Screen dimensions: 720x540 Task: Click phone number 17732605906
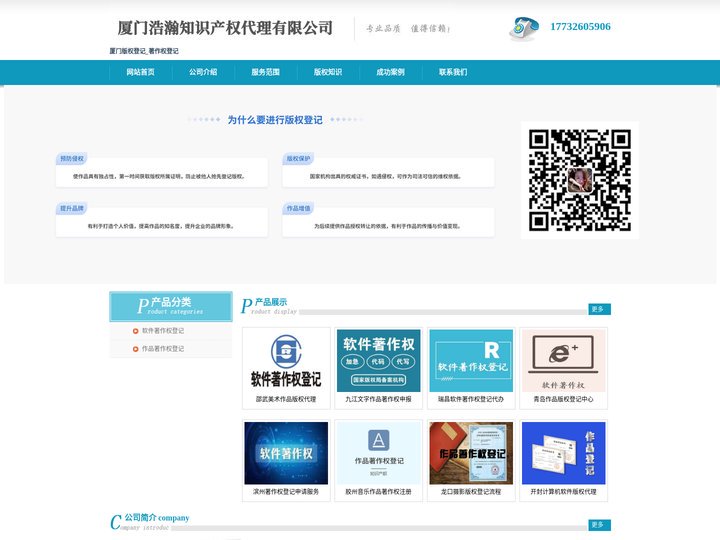pyautogui.click(x=580, y=27)
